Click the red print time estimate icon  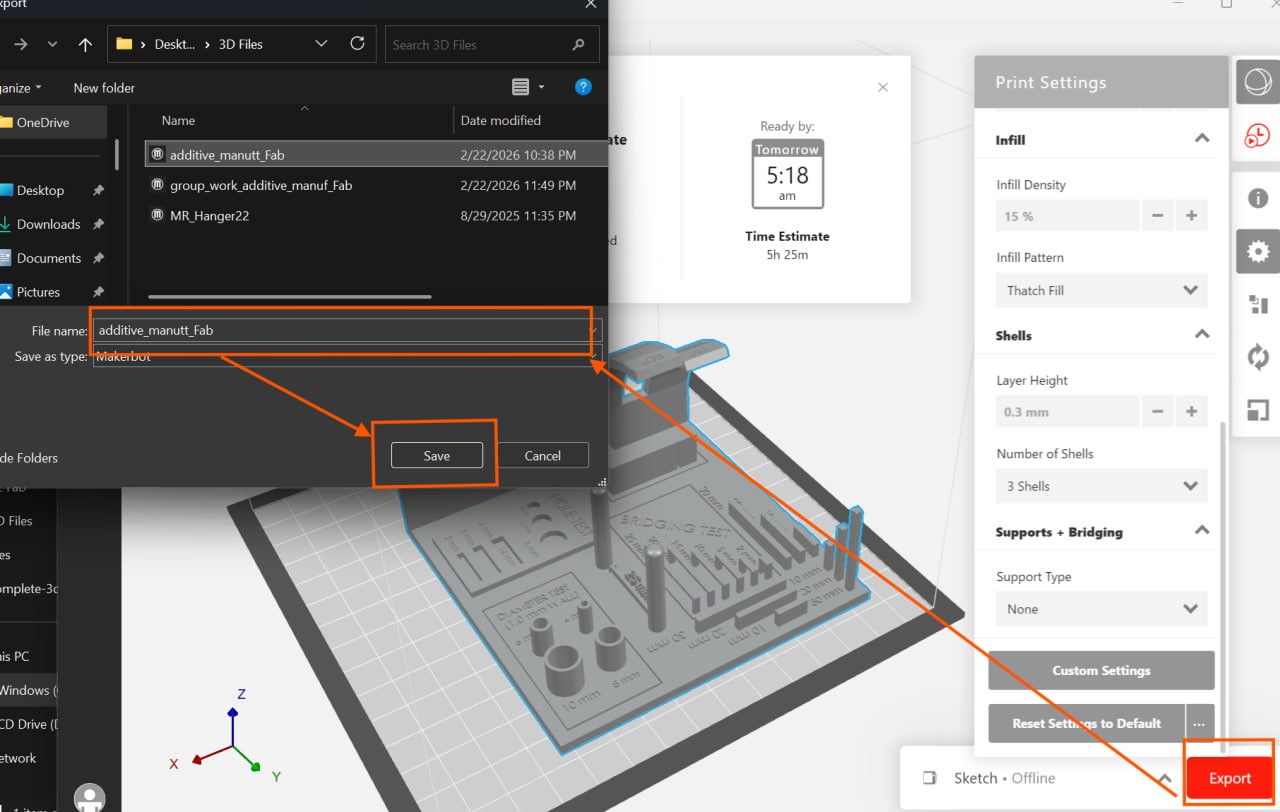pos(1257,136)
